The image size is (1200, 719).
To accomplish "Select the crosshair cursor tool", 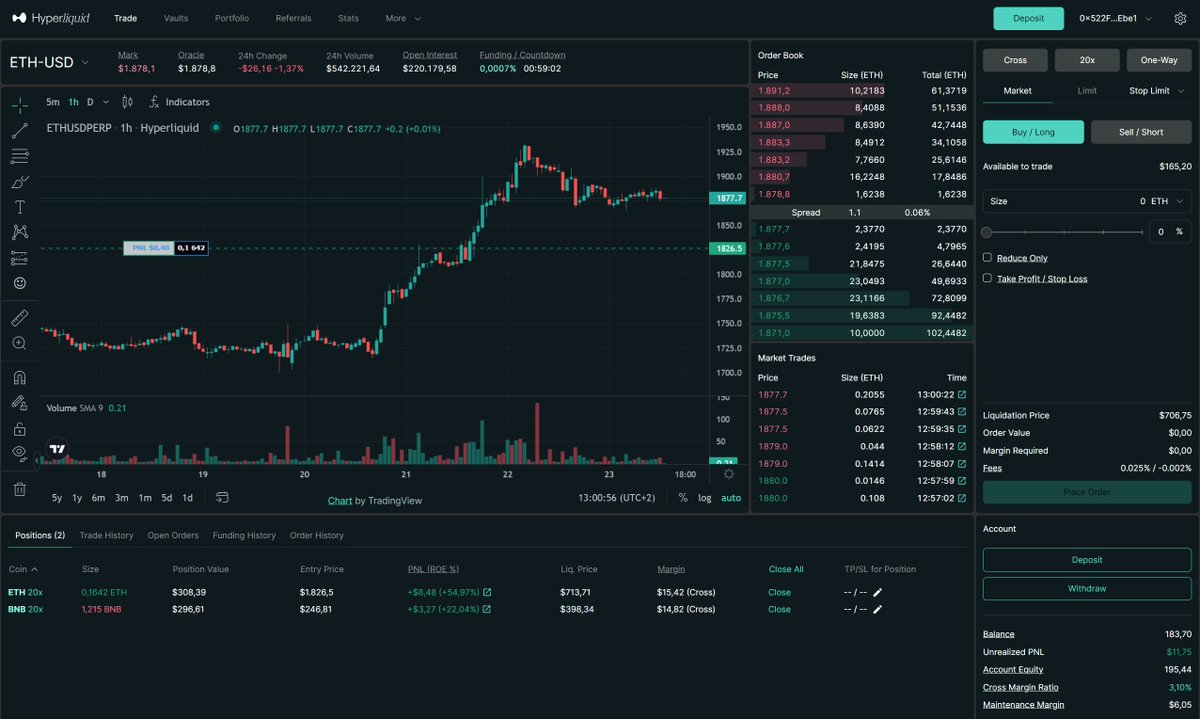I will pos(19,105).
